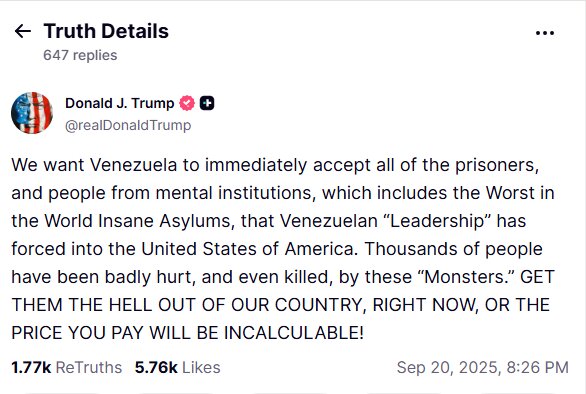Click the pink verified checkmark badge
The width and height of the screenshot is (586, 394).
(187, 103)
